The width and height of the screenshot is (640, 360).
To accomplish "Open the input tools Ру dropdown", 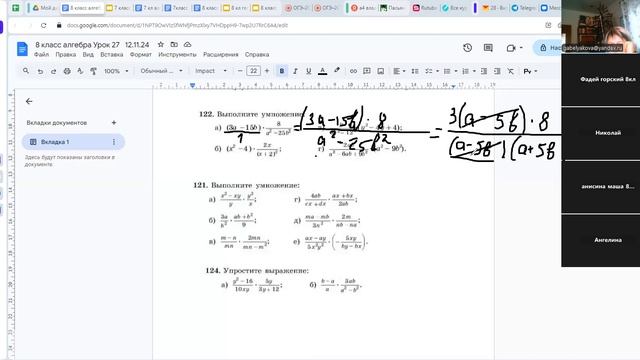I will coord(530,71).
